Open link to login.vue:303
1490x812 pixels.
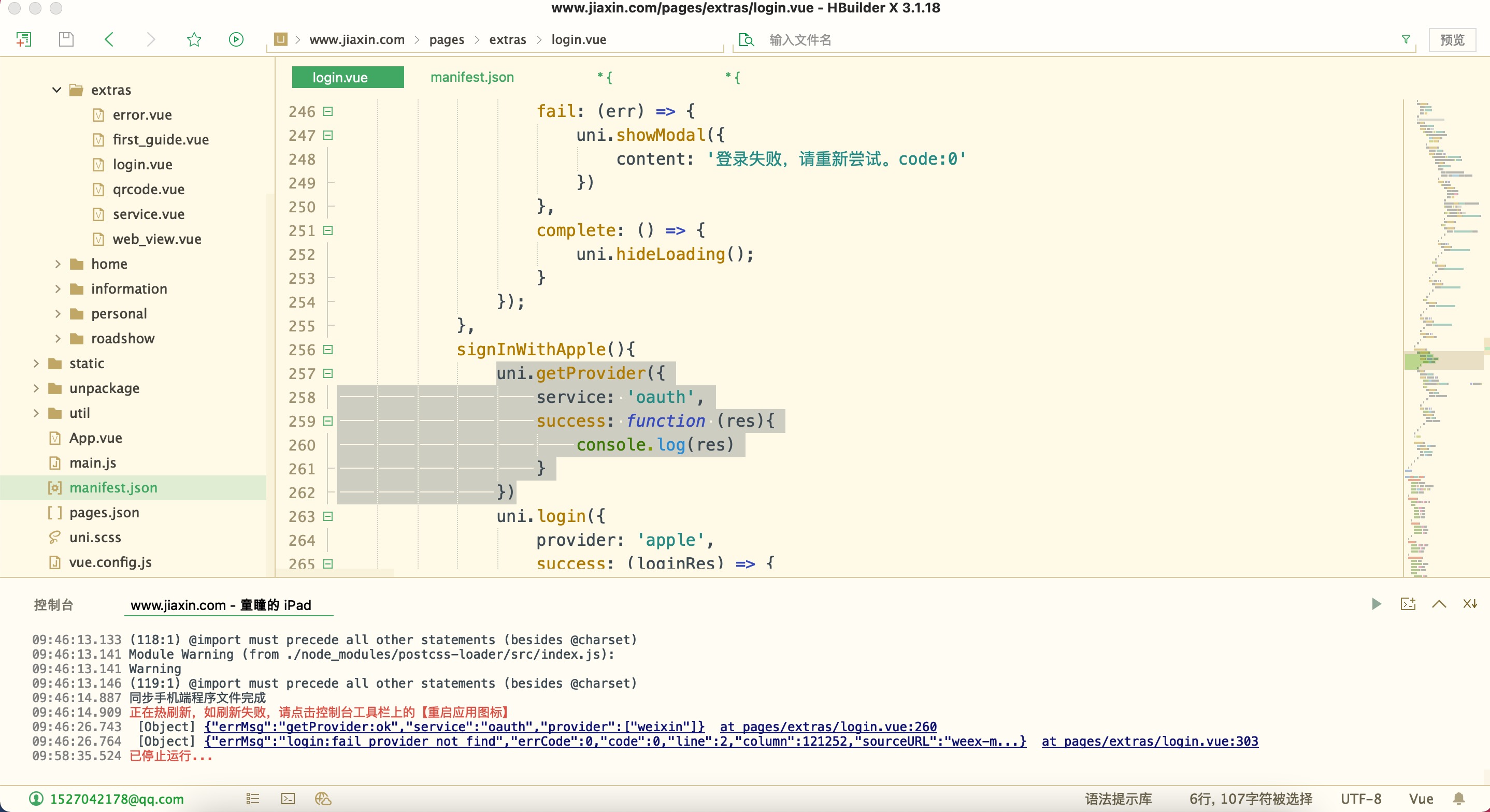coord(1149,741)
